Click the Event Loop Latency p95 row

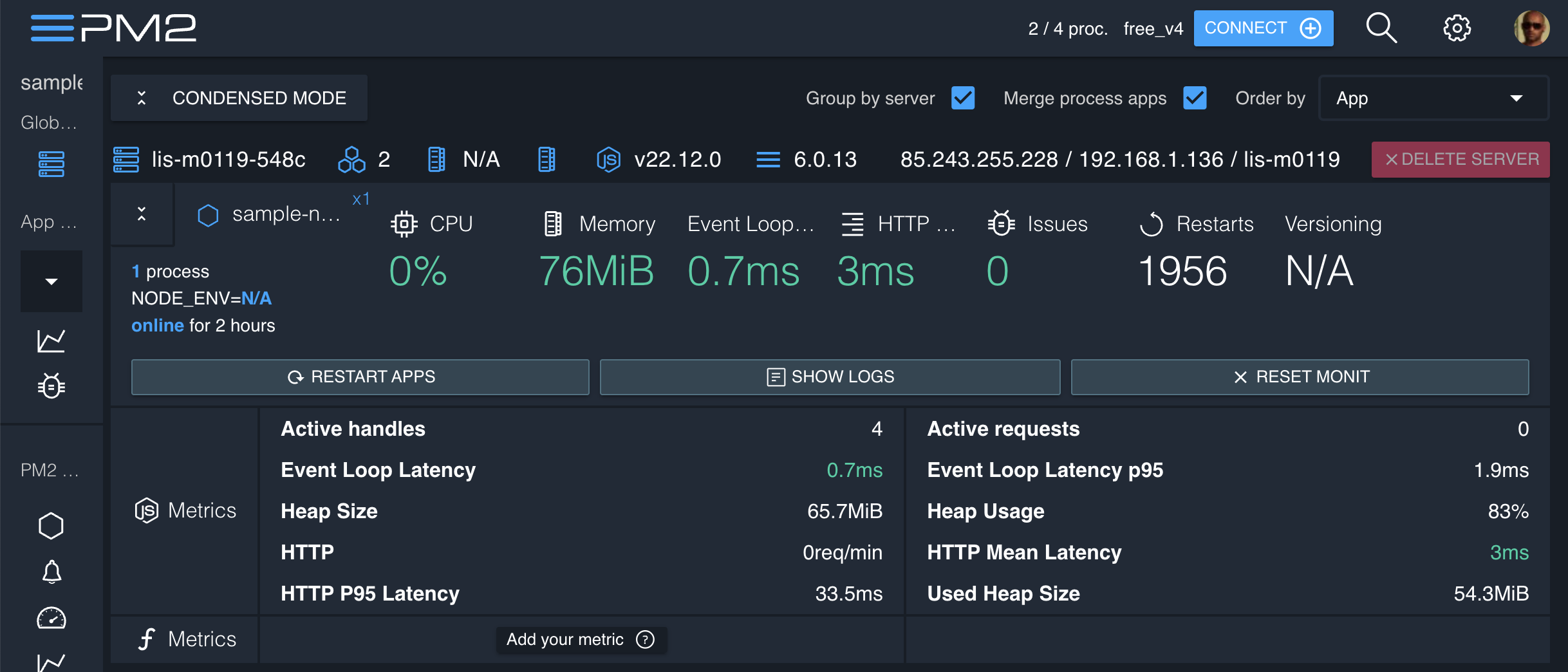[x=1227, y=471]
